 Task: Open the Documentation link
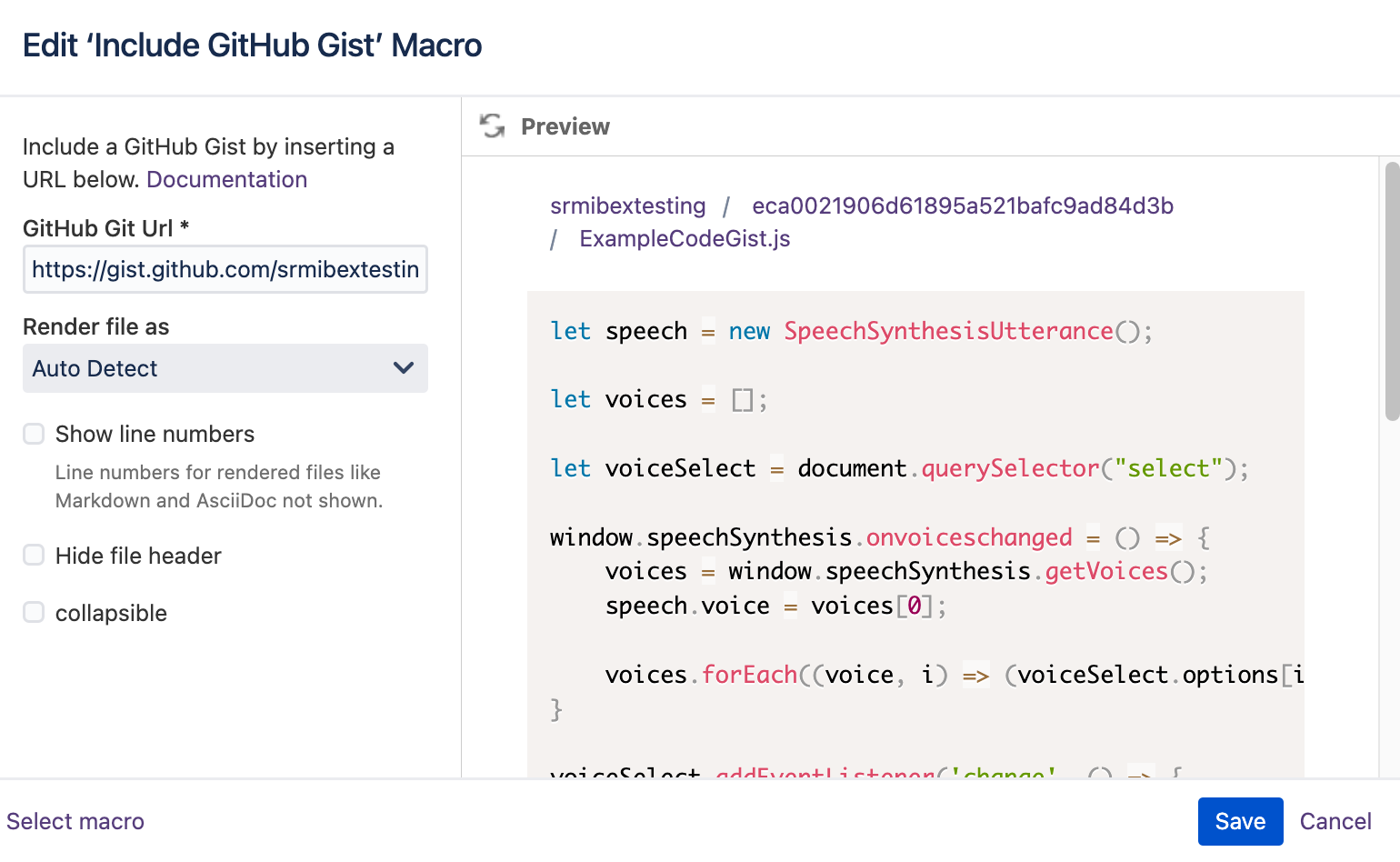coord(226,179)
